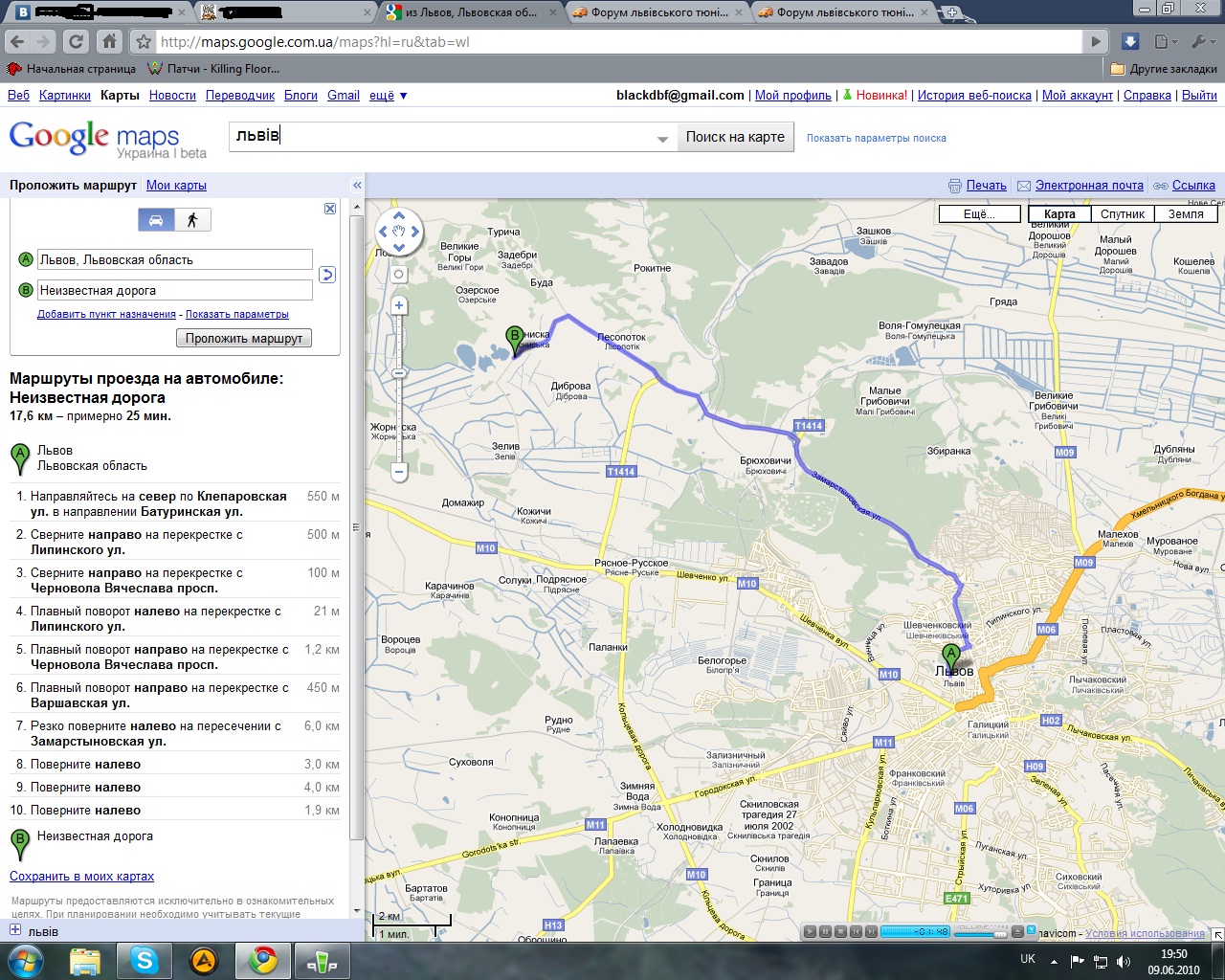Pan the map left with the arrow control
This screenshot has width=1225, height=980.
(383, 231)
